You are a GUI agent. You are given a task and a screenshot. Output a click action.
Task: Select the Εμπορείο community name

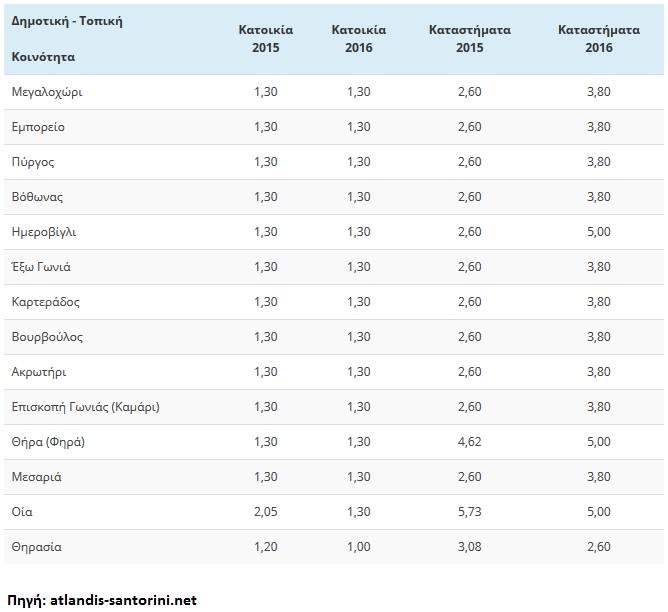38,127
